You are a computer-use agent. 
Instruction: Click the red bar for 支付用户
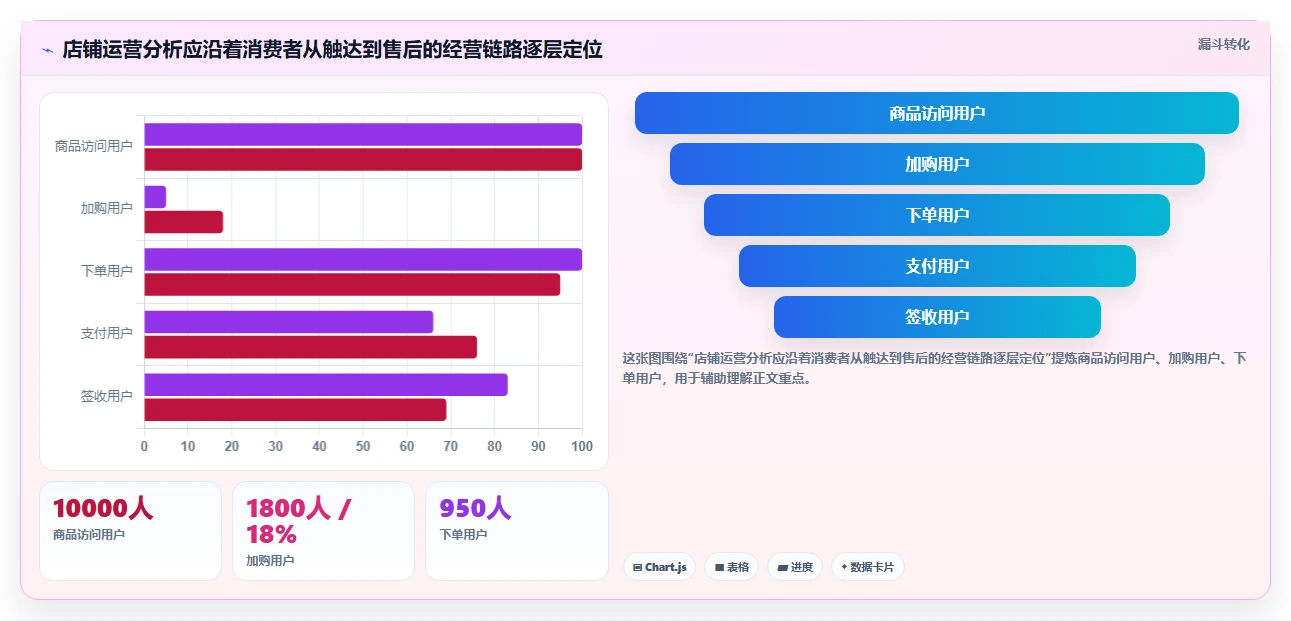pos(310,347)
